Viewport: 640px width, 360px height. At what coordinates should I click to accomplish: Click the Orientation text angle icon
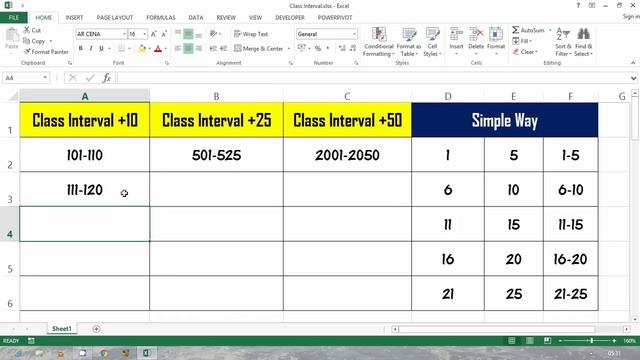(213, 34)
